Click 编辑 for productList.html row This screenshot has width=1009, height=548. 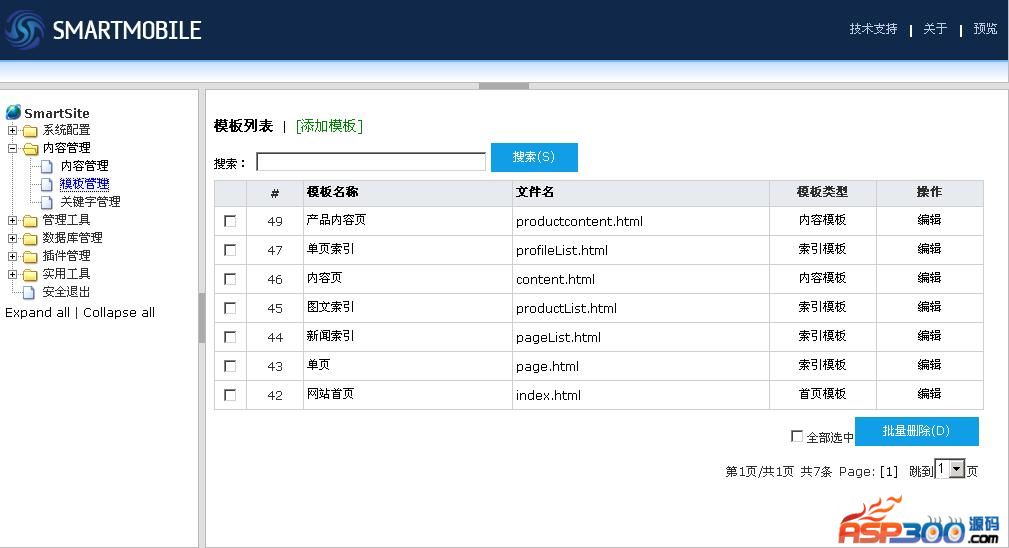929,307
